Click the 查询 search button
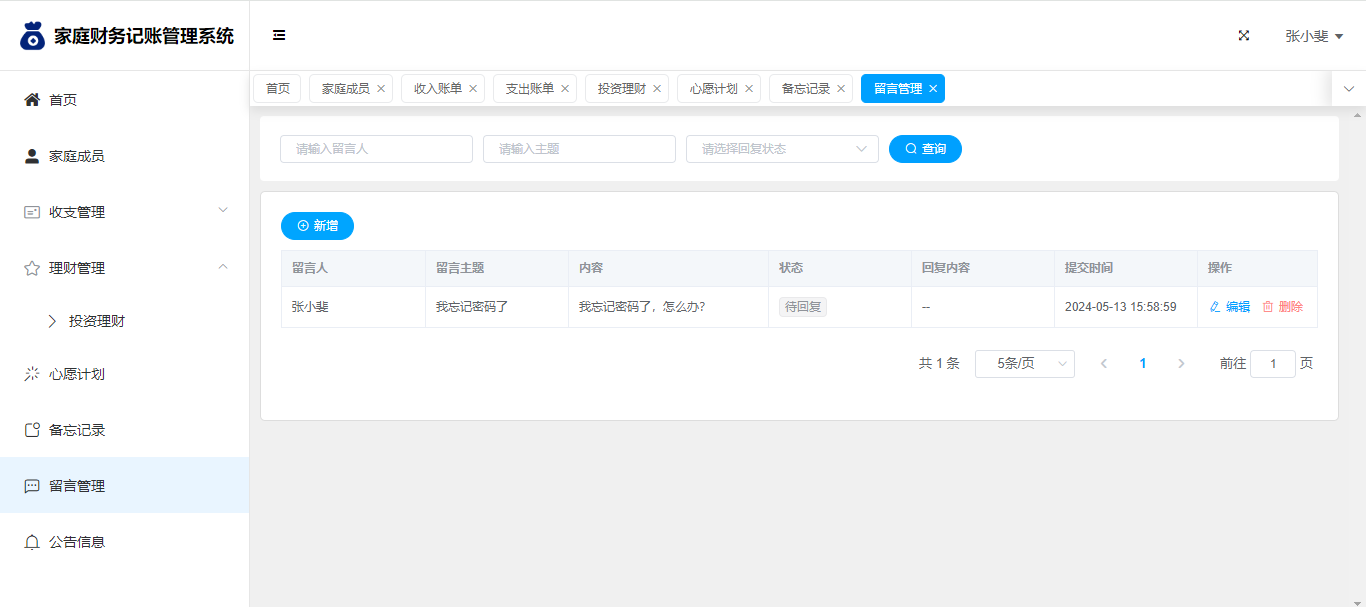 (x=925, y=149)
